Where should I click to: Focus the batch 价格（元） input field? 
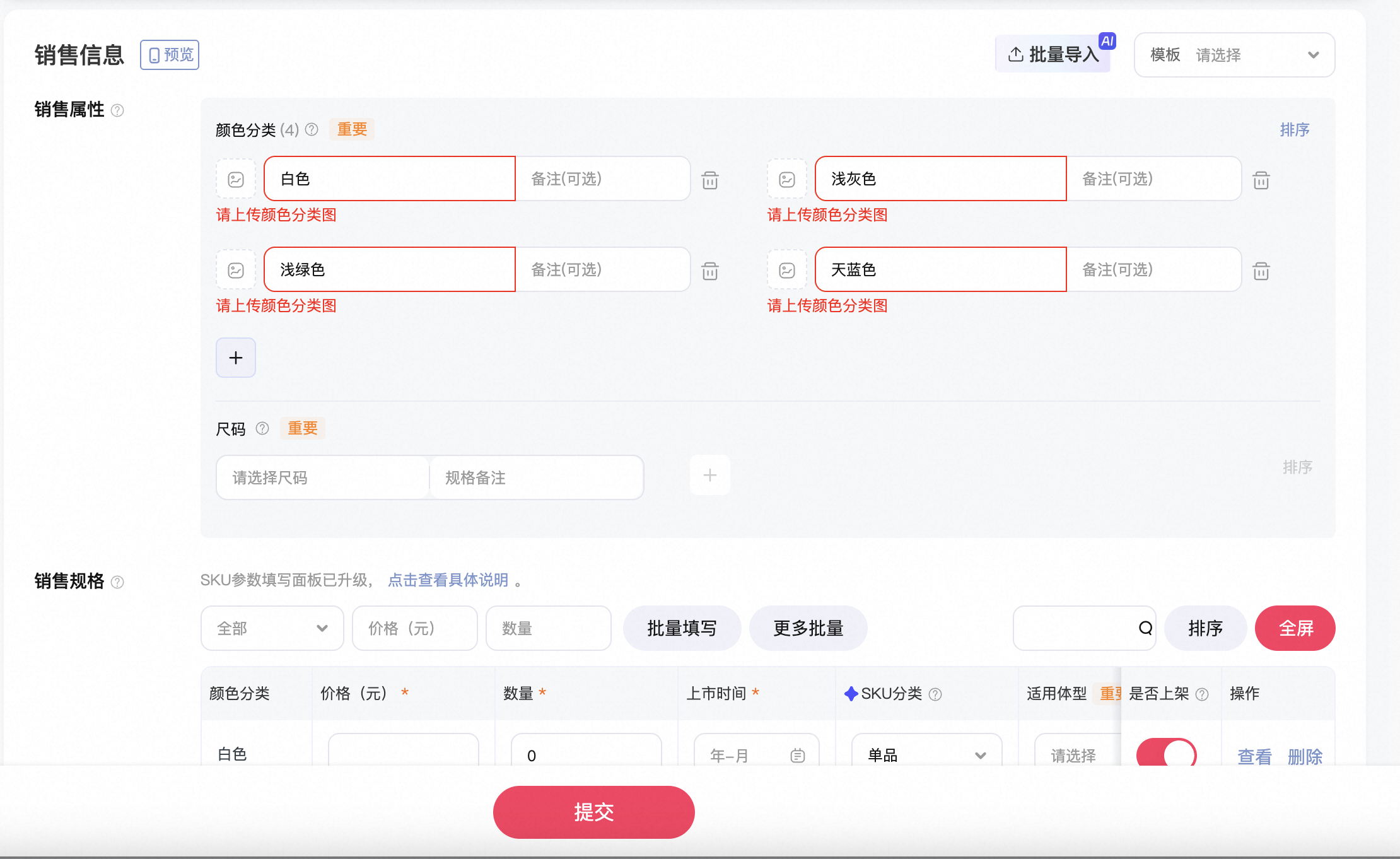pyautogui.click(x=415, y=628)
